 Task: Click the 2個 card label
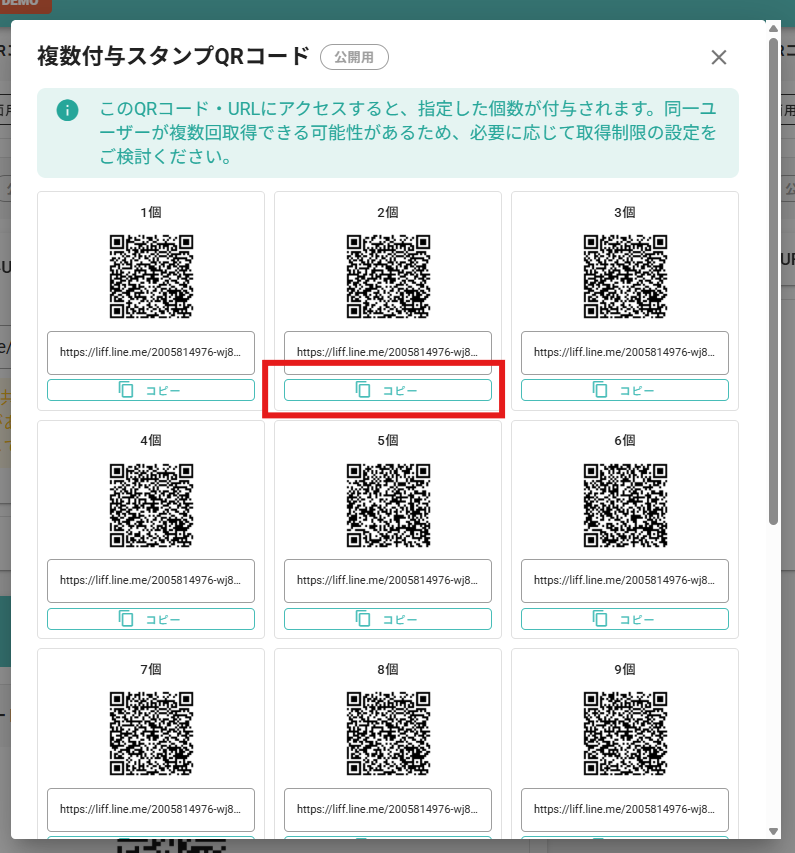[x=388, y=212]
